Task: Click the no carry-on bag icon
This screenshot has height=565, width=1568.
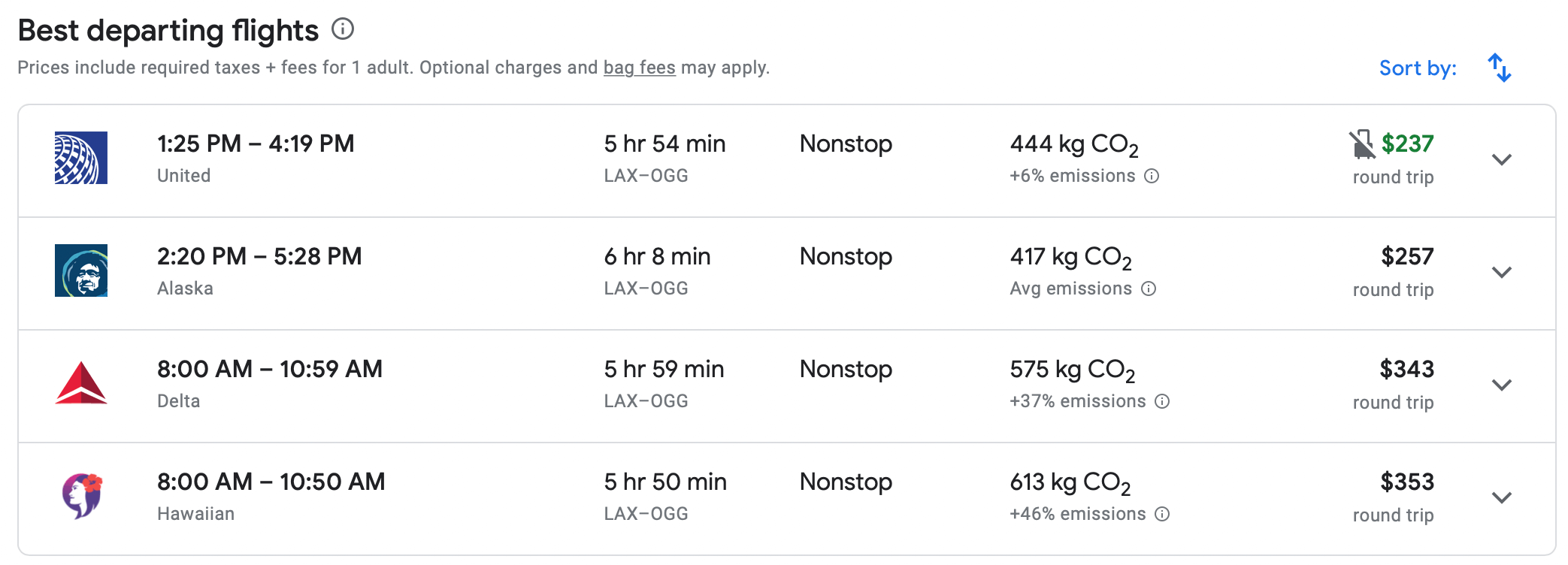Action: 1361,144
